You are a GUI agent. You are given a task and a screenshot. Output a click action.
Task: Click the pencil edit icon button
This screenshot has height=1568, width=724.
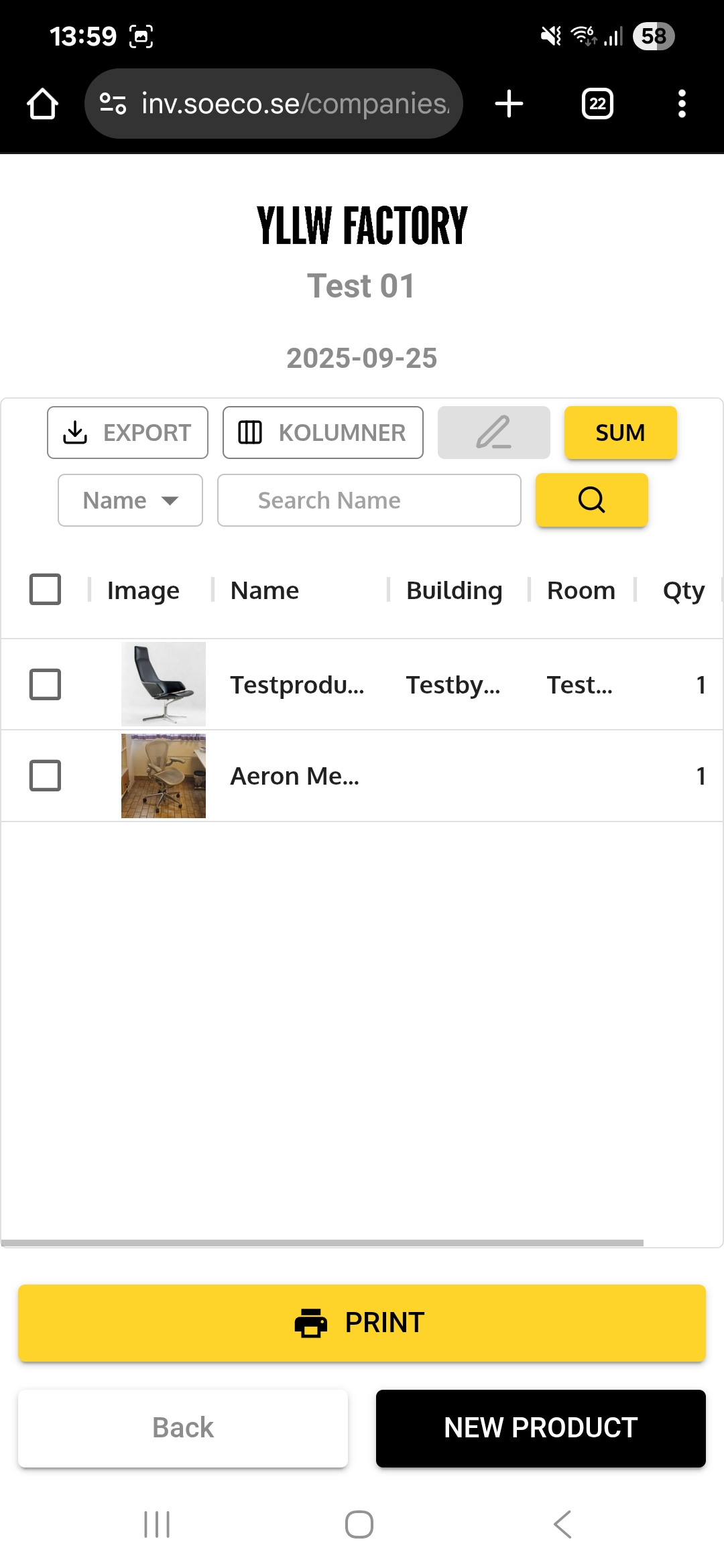[x=493, y=433]
